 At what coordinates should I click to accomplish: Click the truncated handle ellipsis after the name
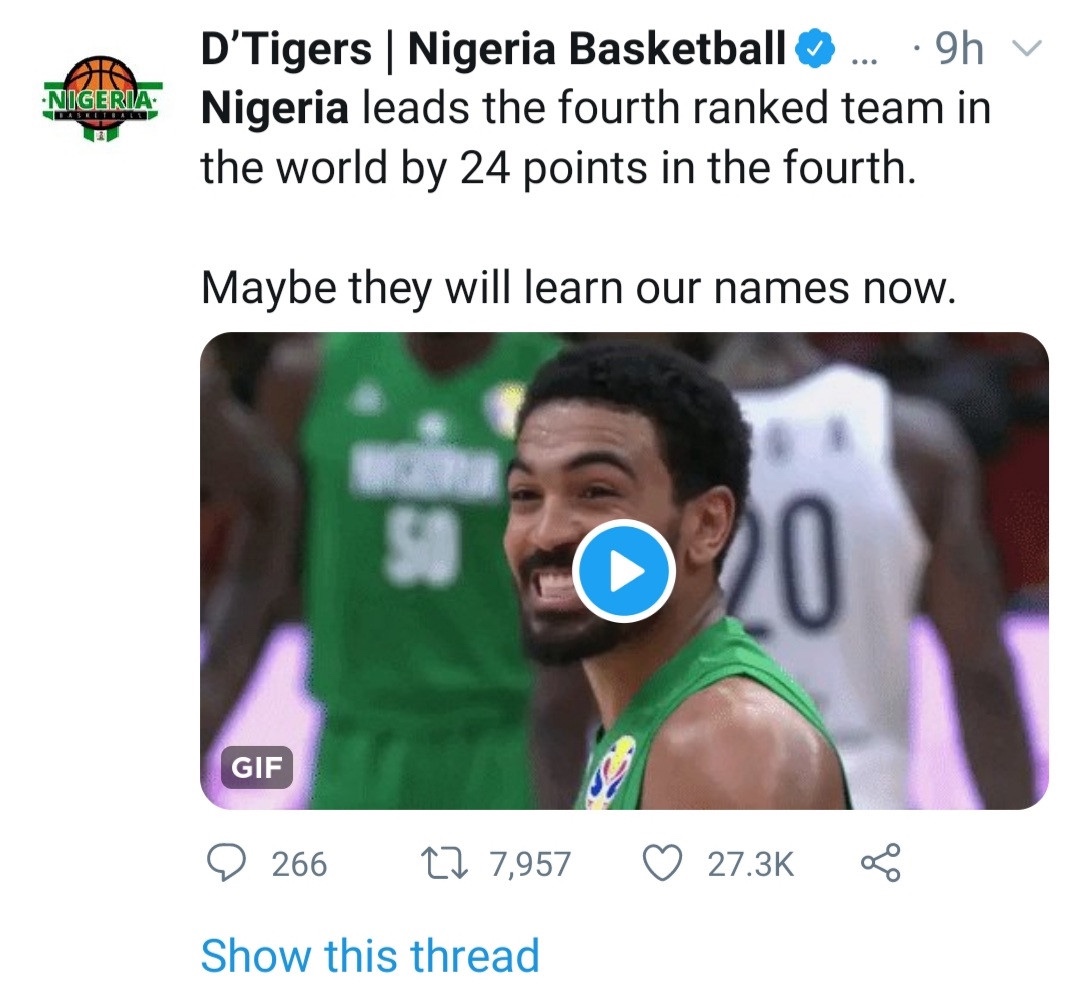click(x=860, y=52)
